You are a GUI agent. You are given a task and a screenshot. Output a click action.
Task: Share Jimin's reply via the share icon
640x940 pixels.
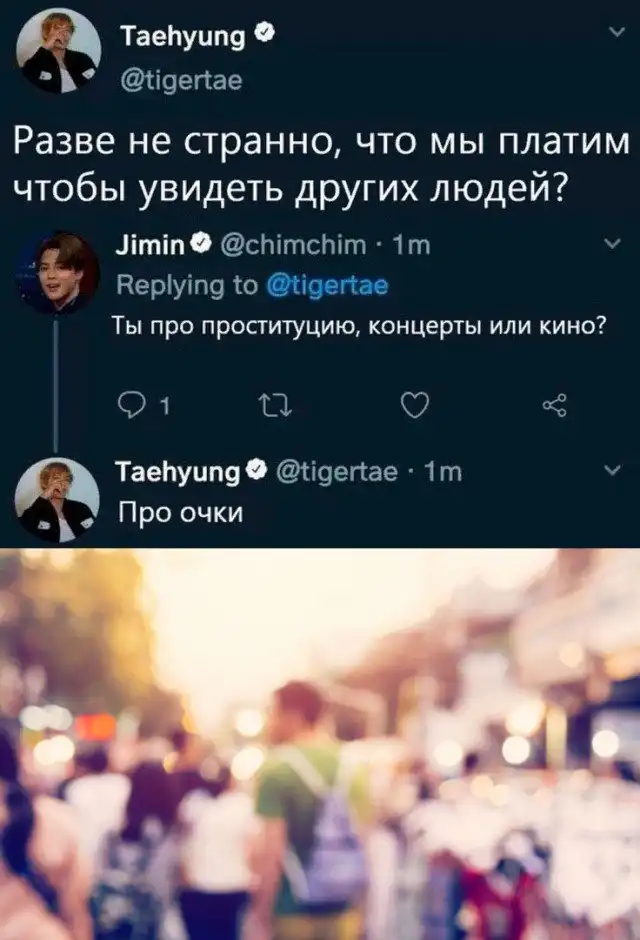tap(554, 407)
